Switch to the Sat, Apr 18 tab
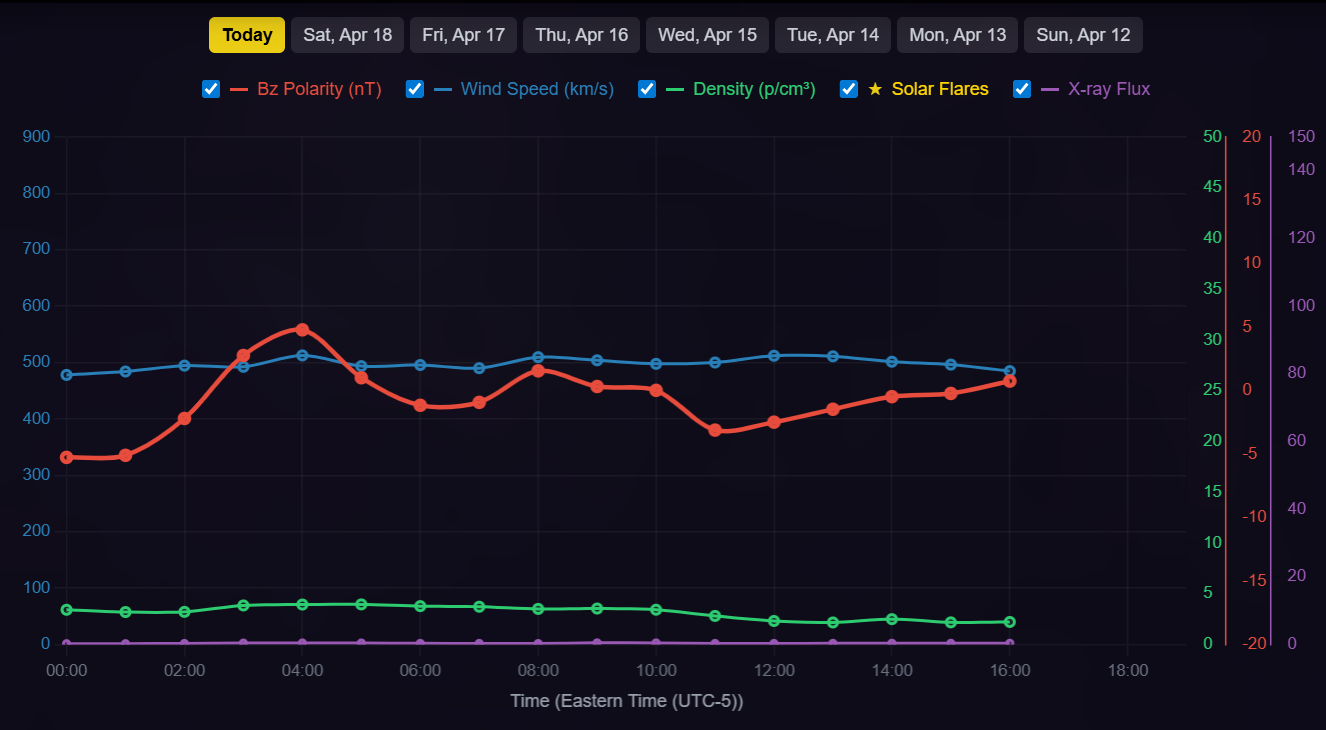1326x730 pixels. coord(347,34)
